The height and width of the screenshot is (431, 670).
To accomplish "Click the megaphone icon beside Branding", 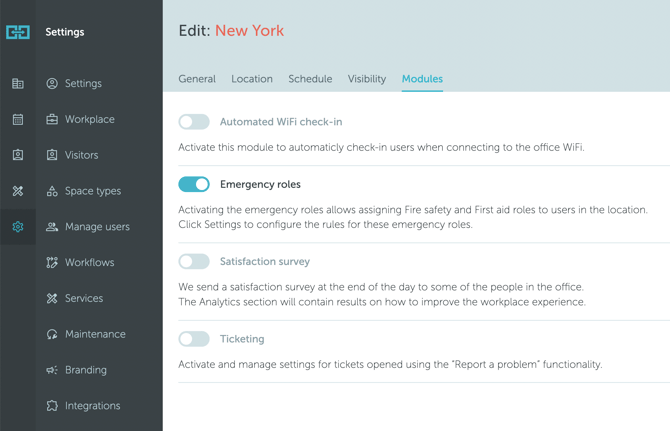I will (x=52, y=370).
